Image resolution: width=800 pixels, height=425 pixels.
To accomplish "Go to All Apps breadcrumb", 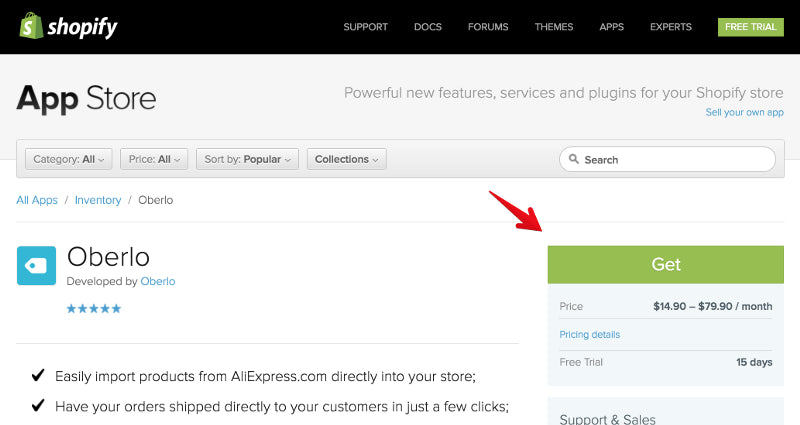I will pyautogui.click(x=37, y=200).
